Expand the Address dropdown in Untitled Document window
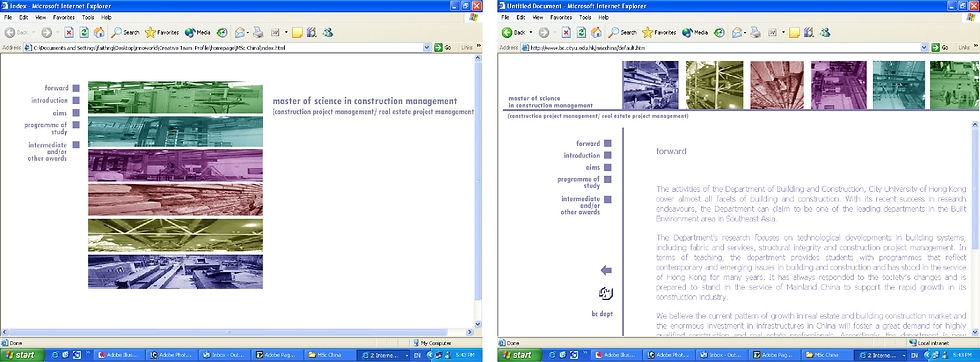Image resolution: width=980 pixels, height=362 pixels. [924, 48]
